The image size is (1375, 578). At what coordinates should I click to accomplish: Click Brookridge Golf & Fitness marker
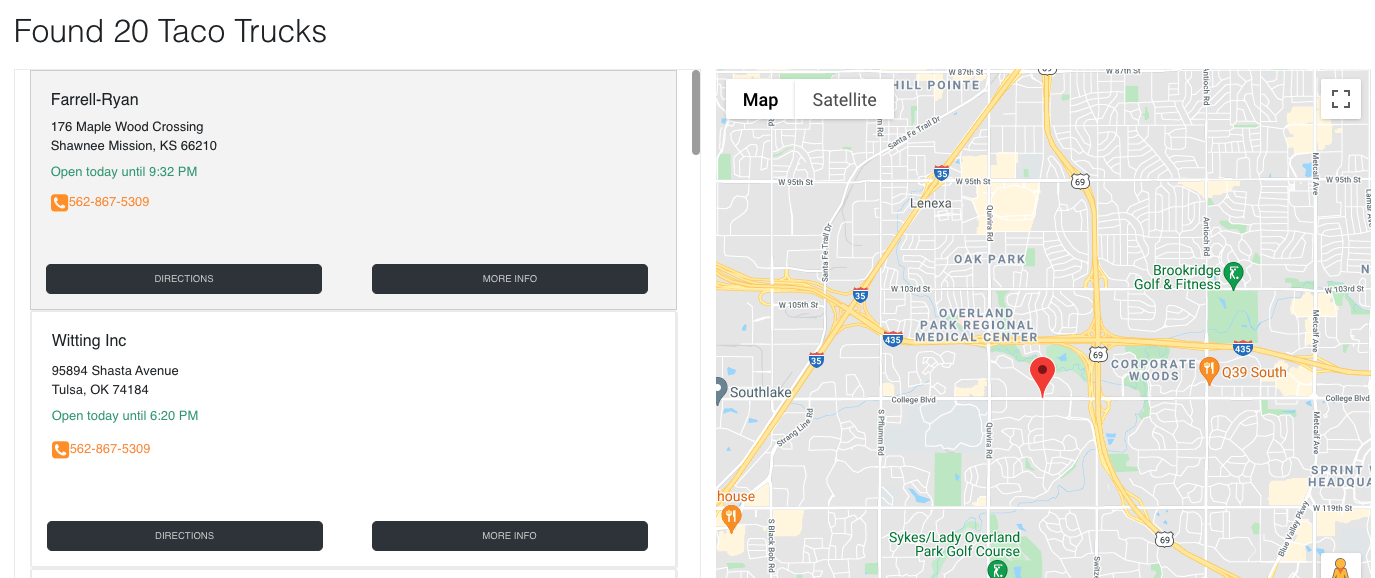(x=1234, y=274)
